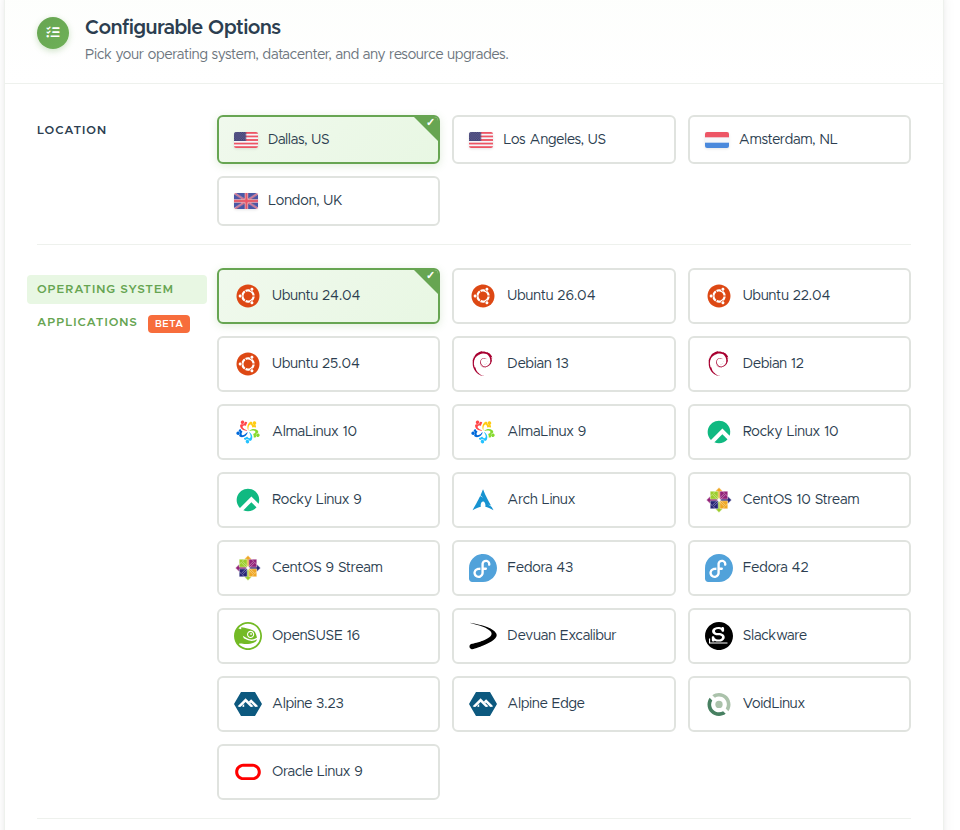Screen dimensions: 960x830
Task: Click the Alpine logo on Alpine Edge
Action: [482, 703]
